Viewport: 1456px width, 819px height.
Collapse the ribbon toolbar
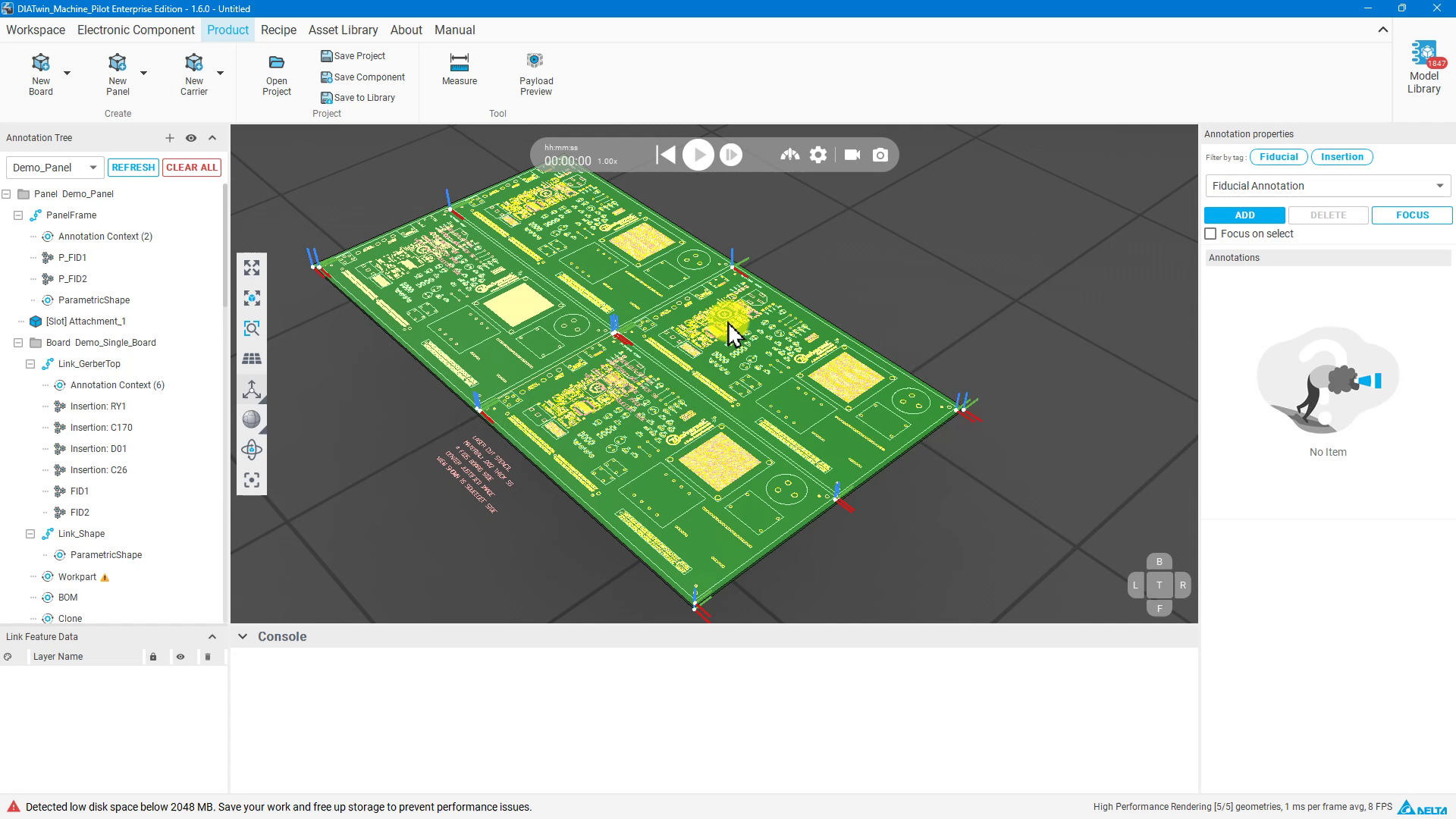1383,30
